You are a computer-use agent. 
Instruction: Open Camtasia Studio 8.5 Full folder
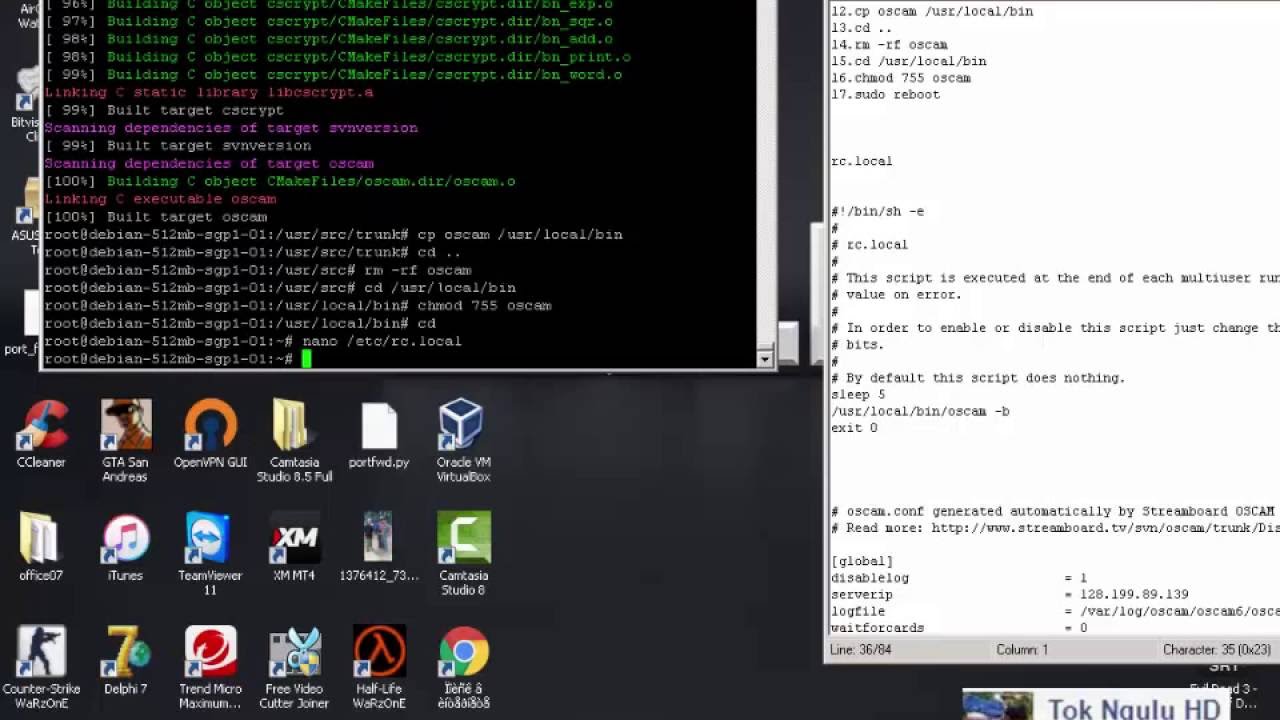[x=294, y=440]
